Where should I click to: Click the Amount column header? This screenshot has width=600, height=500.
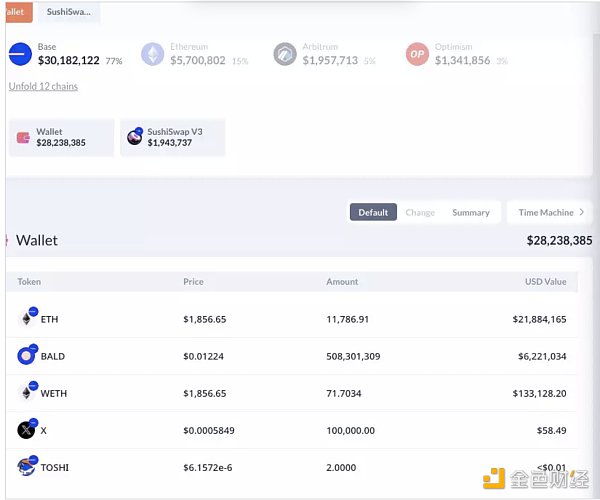point(342,282)
